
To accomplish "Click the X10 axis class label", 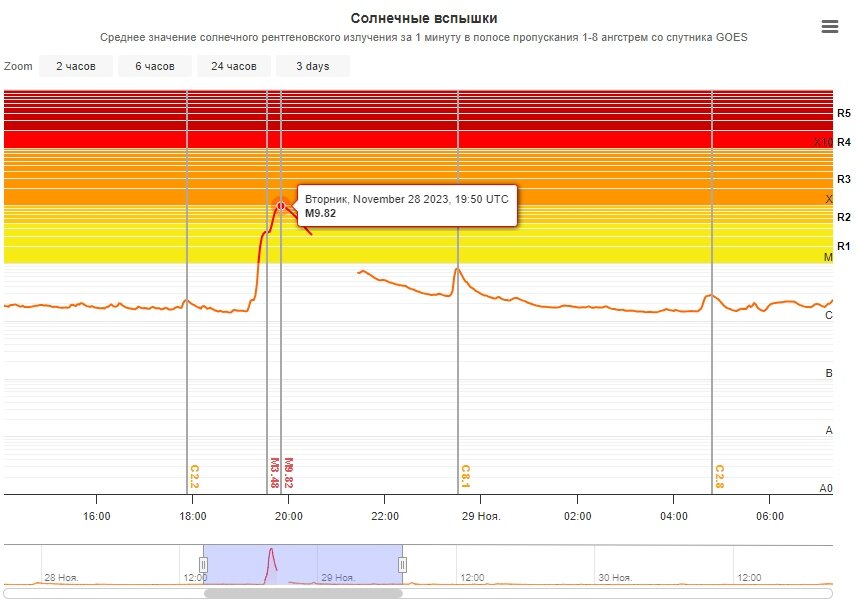I will coord(823,142).
